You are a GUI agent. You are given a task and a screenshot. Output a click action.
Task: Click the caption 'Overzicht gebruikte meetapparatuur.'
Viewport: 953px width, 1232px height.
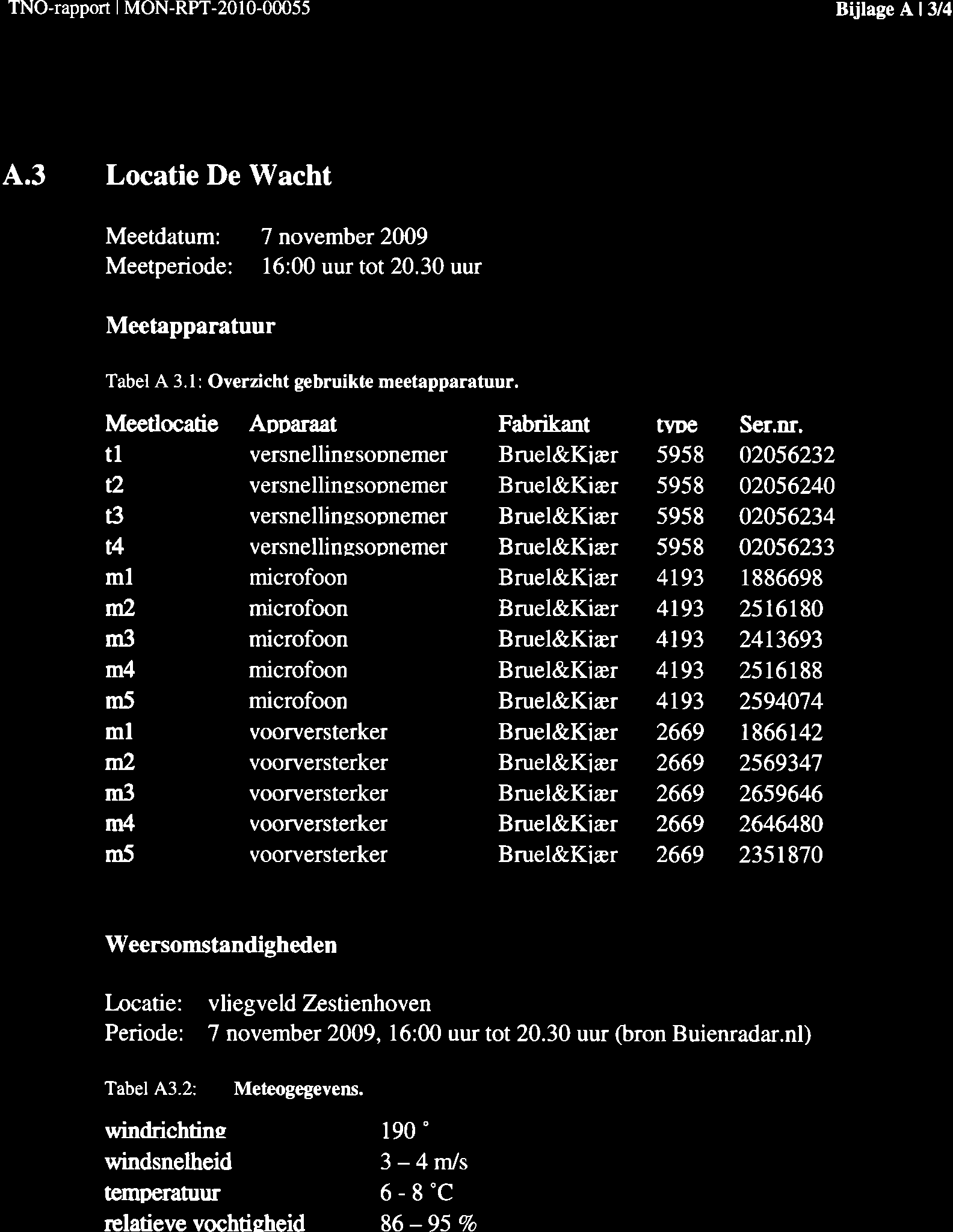pos(363,382)
